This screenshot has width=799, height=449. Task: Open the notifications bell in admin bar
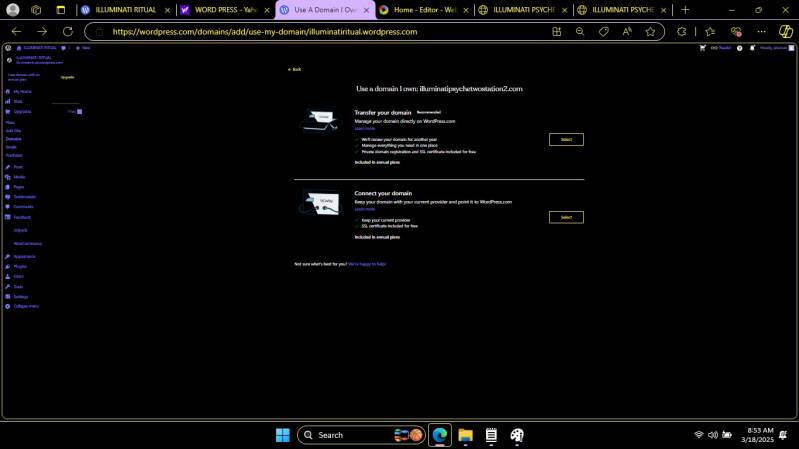(x=752, y=48)
